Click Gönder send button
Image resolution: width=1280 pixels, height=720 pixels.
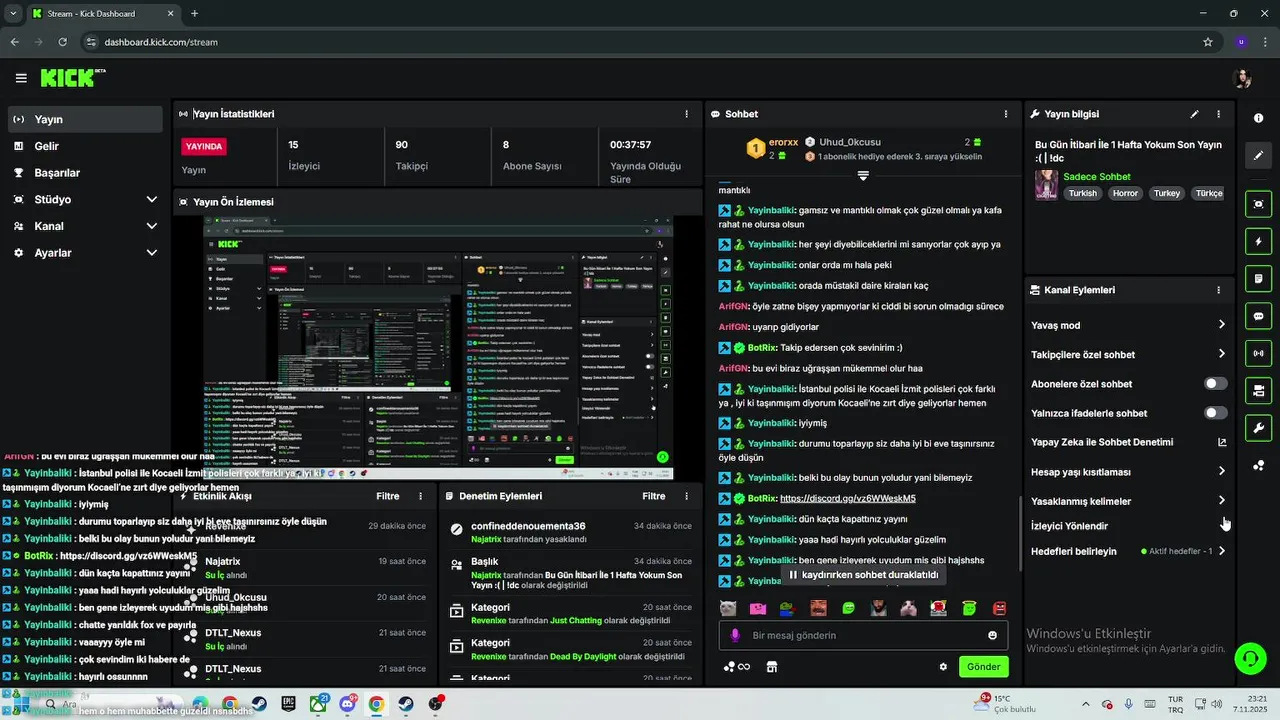tap(983, 667)
